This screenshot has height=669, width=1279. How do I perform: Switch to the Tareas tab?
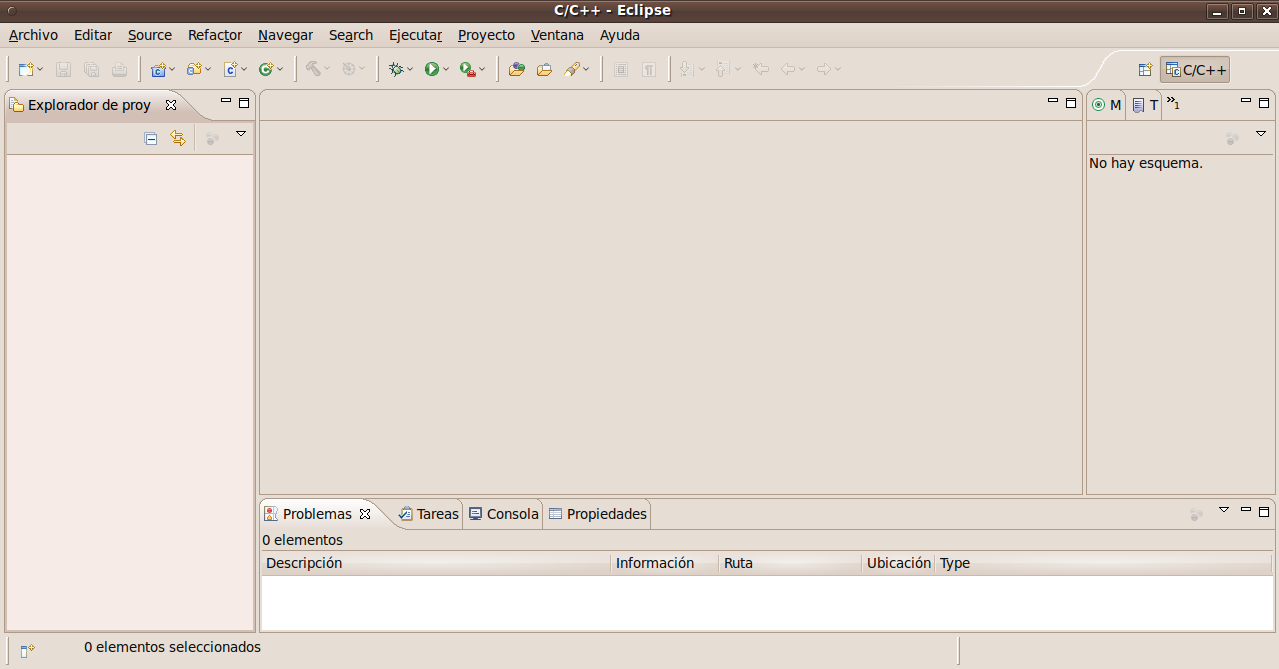coord(428,514)
